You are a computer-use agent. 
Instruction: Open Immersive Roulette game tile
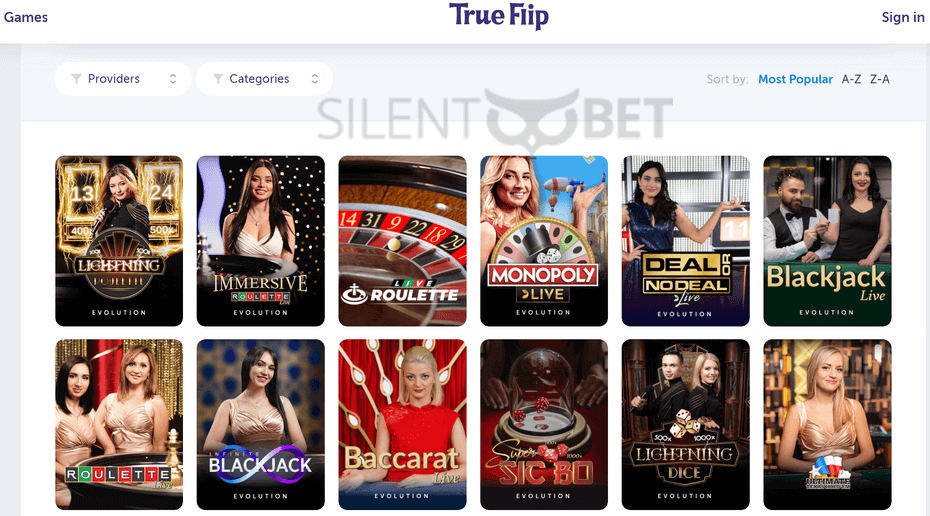point(261,241)
